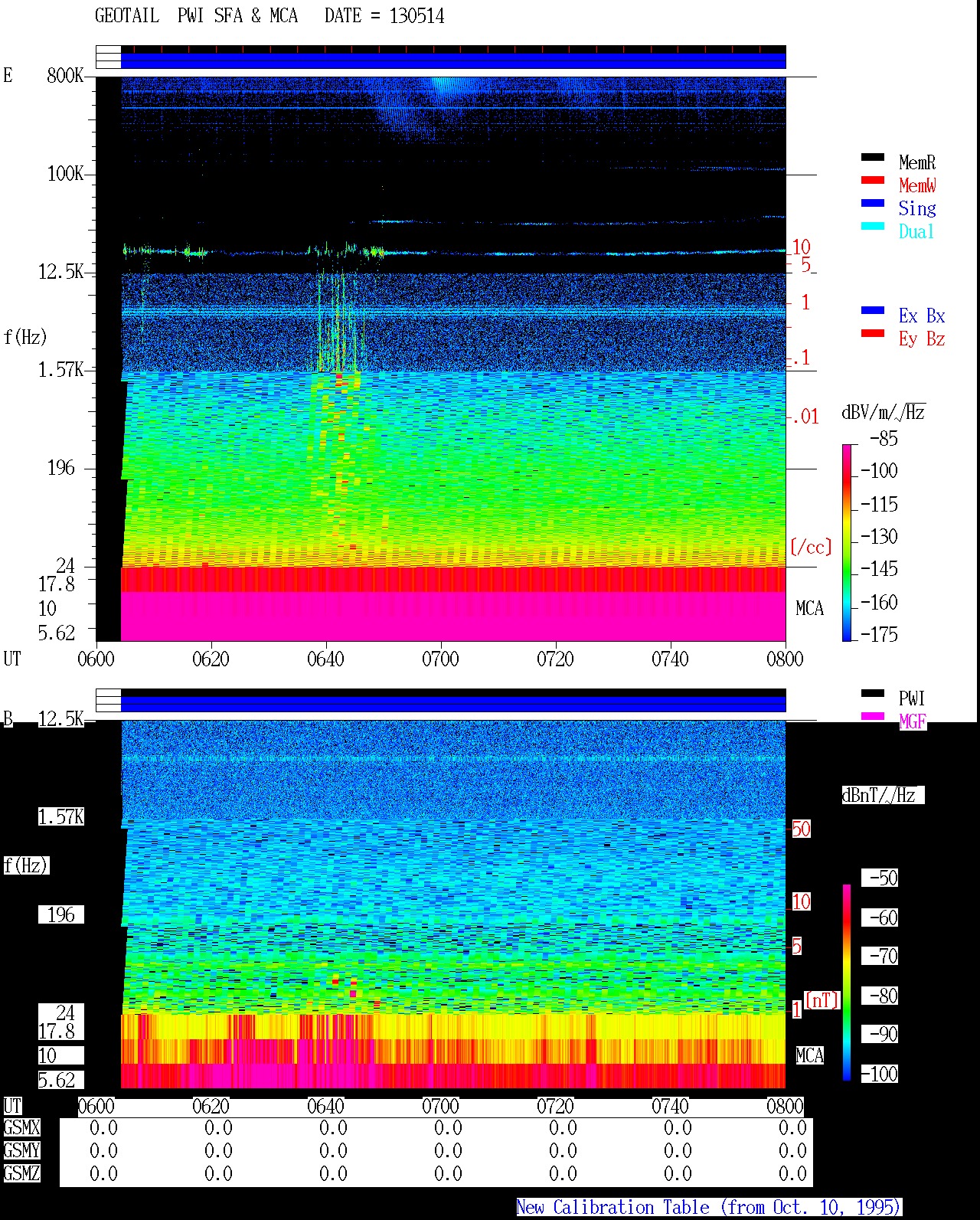Image resolution: width=980 pixels, height=1220 pixels.
Task: Click the cyan Dual legend swatch
Action: click(x=873, y=227)
